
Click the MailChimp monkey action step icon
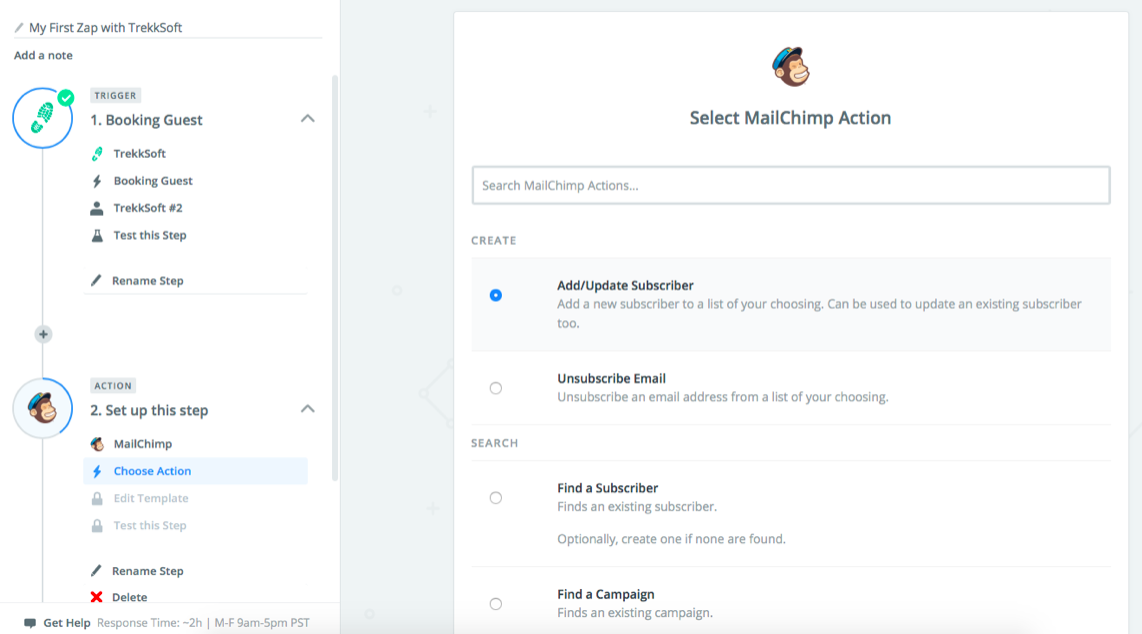[42, 408]
